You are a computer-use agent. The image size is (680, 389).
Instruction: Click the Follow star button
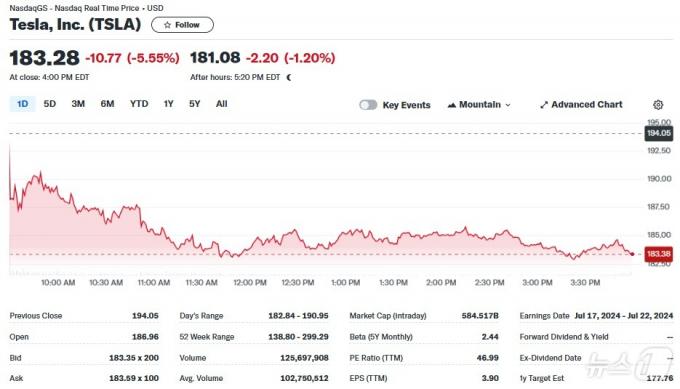(182, 25)
